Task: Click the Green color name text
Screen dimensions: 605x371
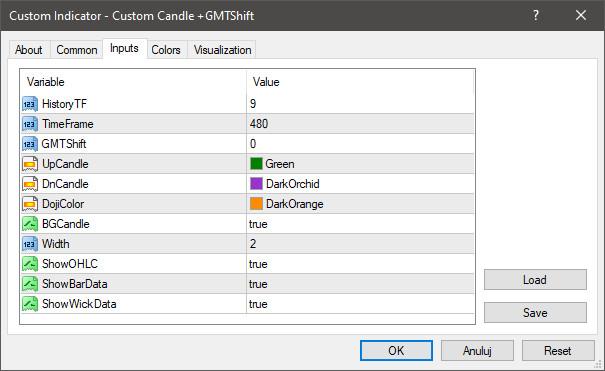Action: 280,164
